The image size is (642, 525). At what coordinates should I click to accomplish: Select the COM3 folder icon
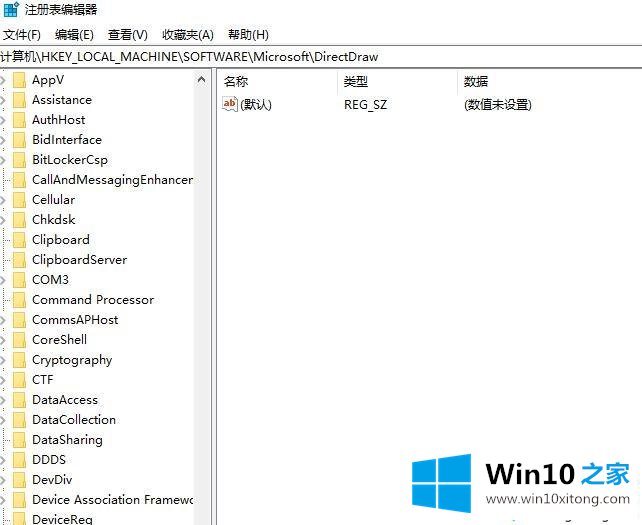point(19,280)
